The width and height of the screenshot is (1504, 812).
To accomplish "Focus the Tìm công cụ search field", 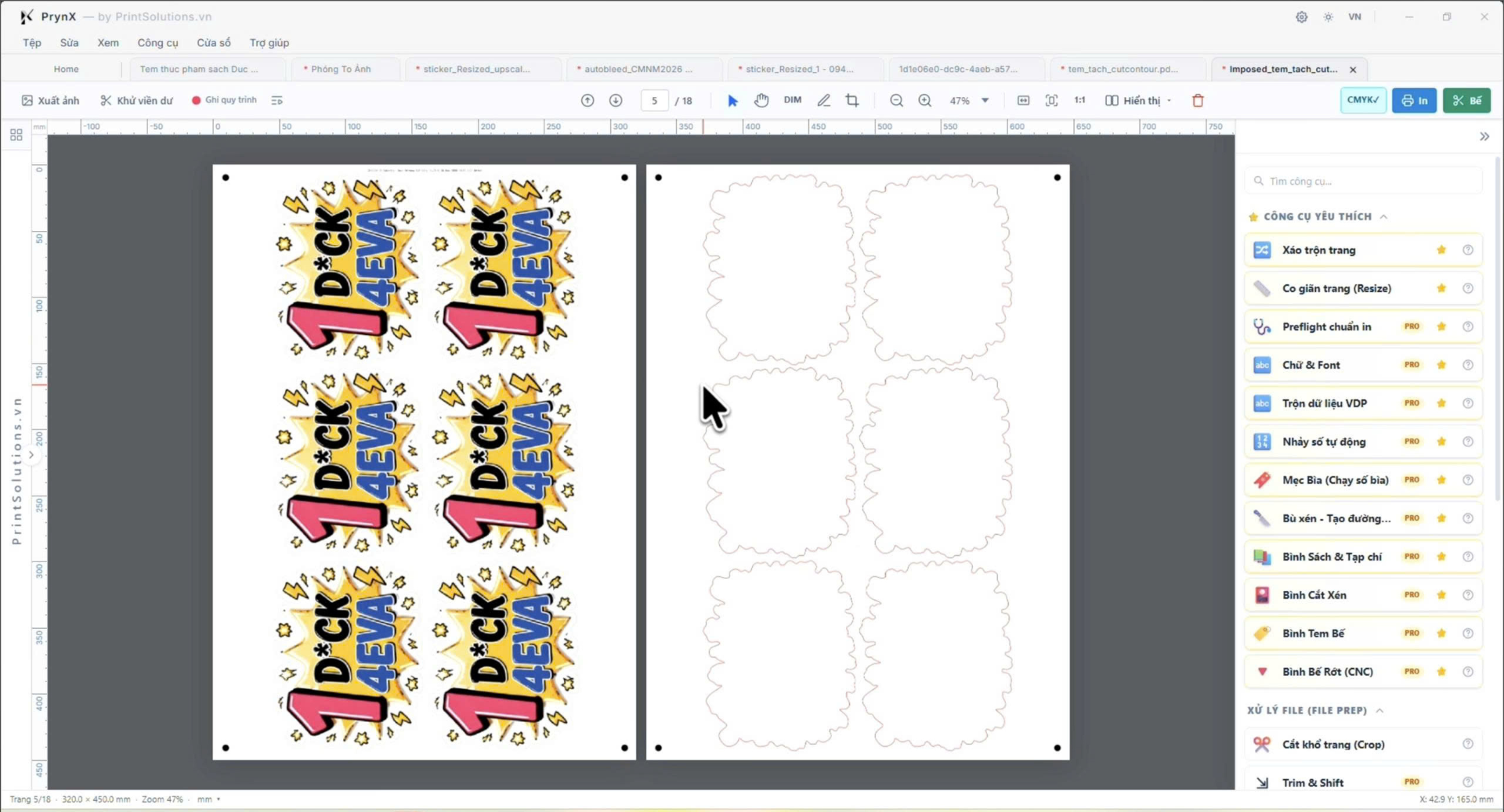I will tap(1363, 181).
